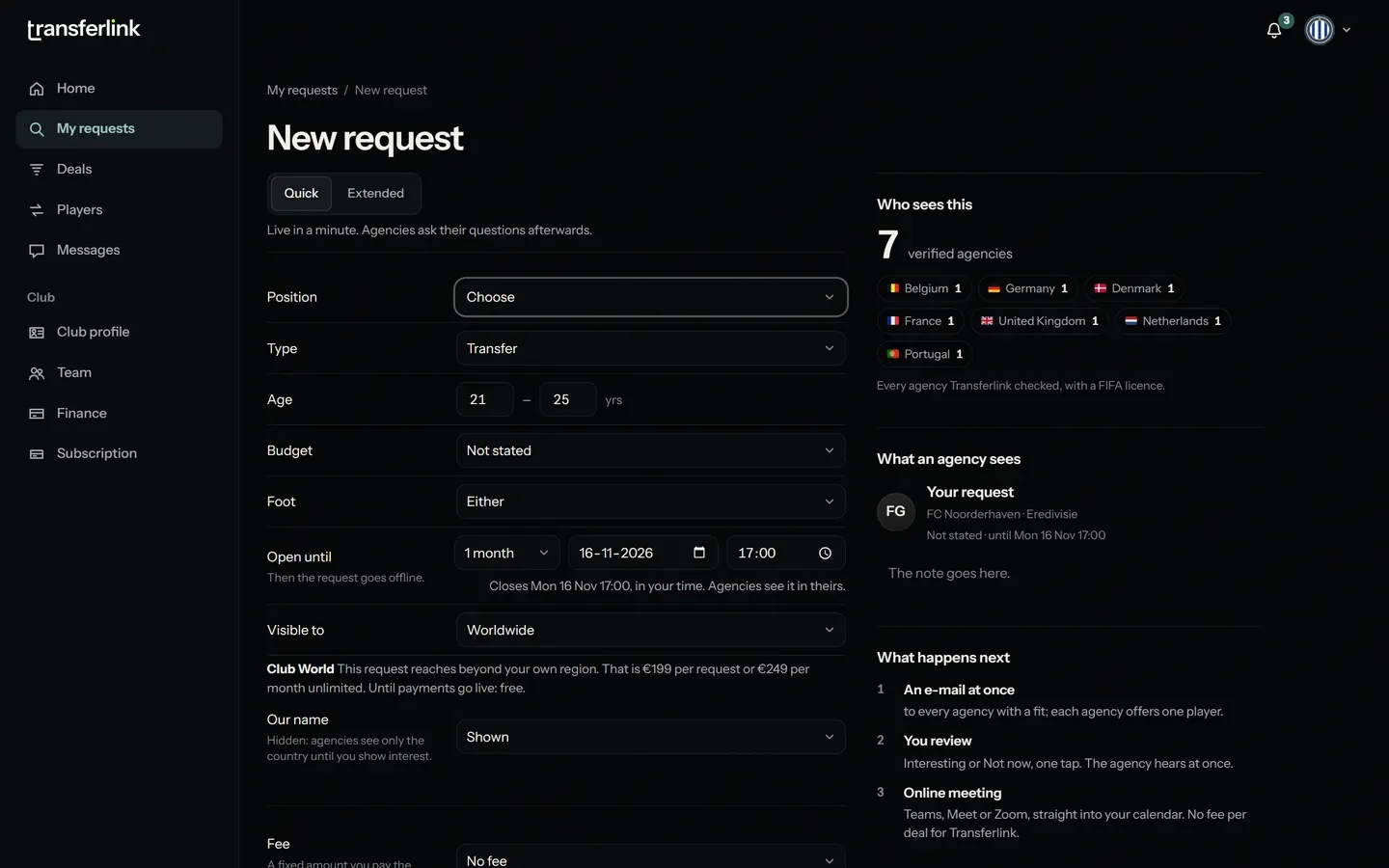This screenshot has width=1389, height=868.
Task: Open Players in the sidebar
Action: 119,210
